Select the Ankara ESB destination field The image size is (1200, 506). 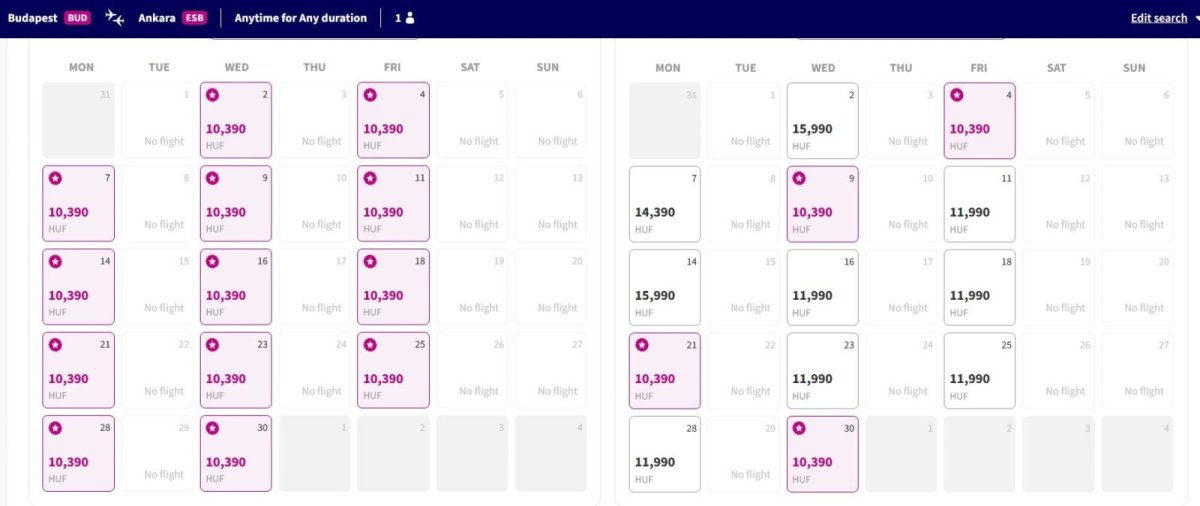[x=172, y=18]
